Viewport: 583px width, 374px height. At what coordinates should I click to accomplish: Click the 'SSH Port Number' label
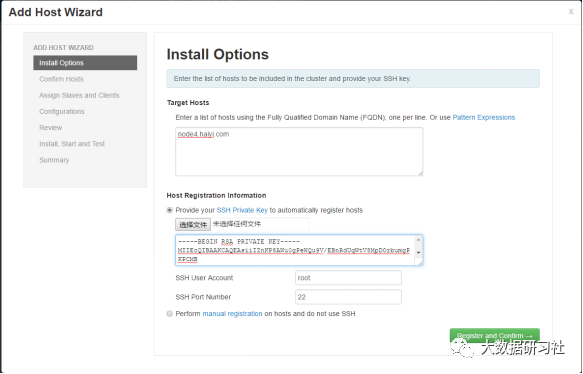coord(203,297)
